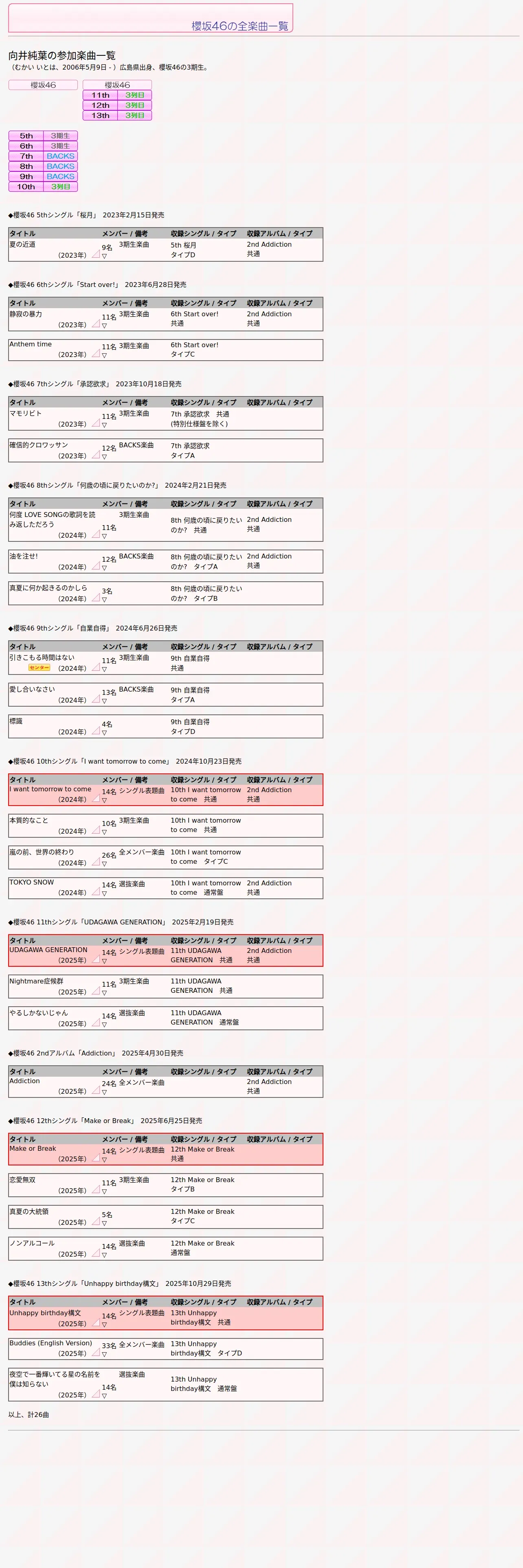Click the triangle icon in I want tomorrow to come title row
This screenshot has width=523, height=1568.
point(96,799)
